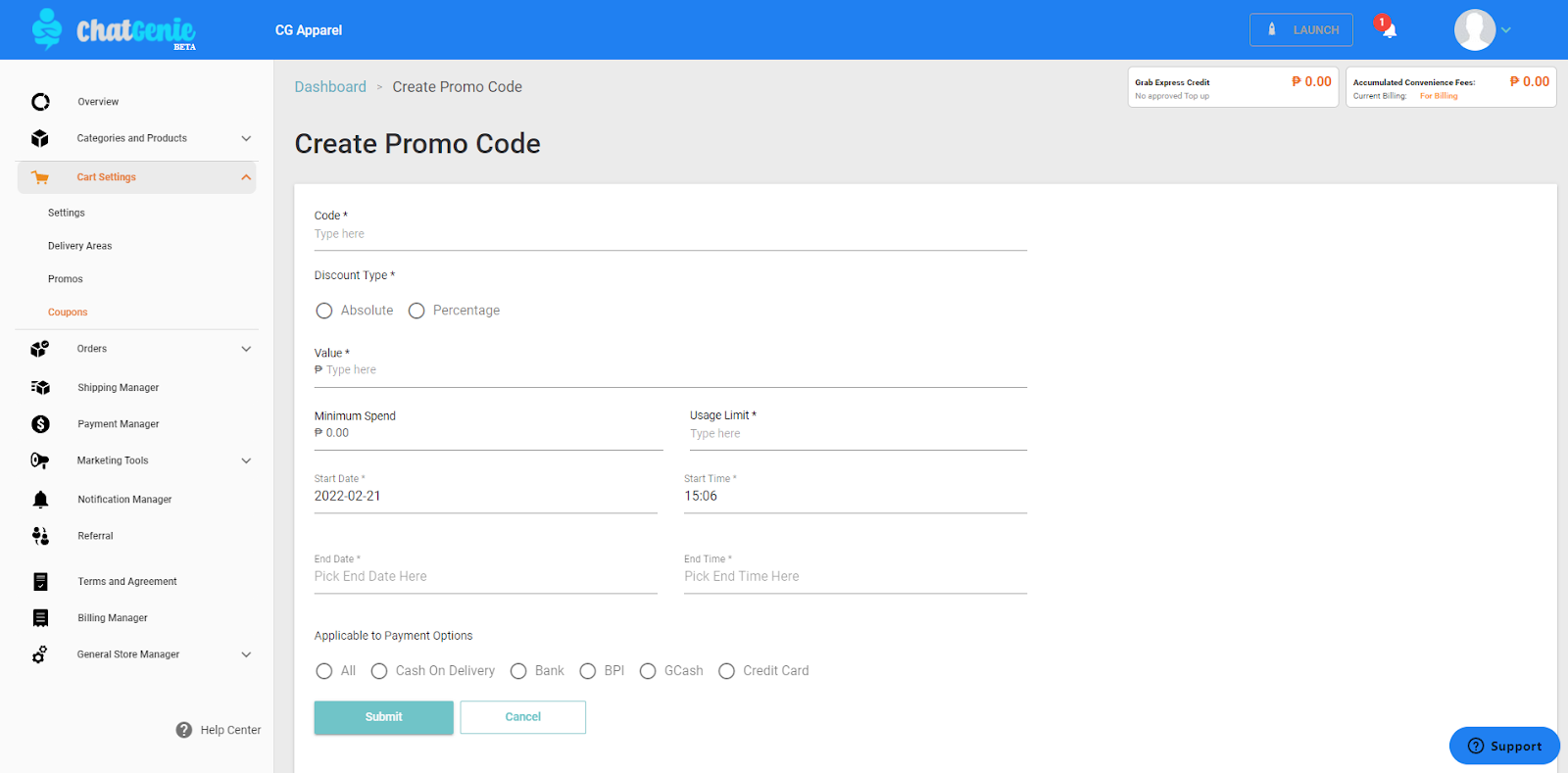Click the Categories and Products box icon
Image resolution: width=1568 pixels, height=773 pixels.
40,138
